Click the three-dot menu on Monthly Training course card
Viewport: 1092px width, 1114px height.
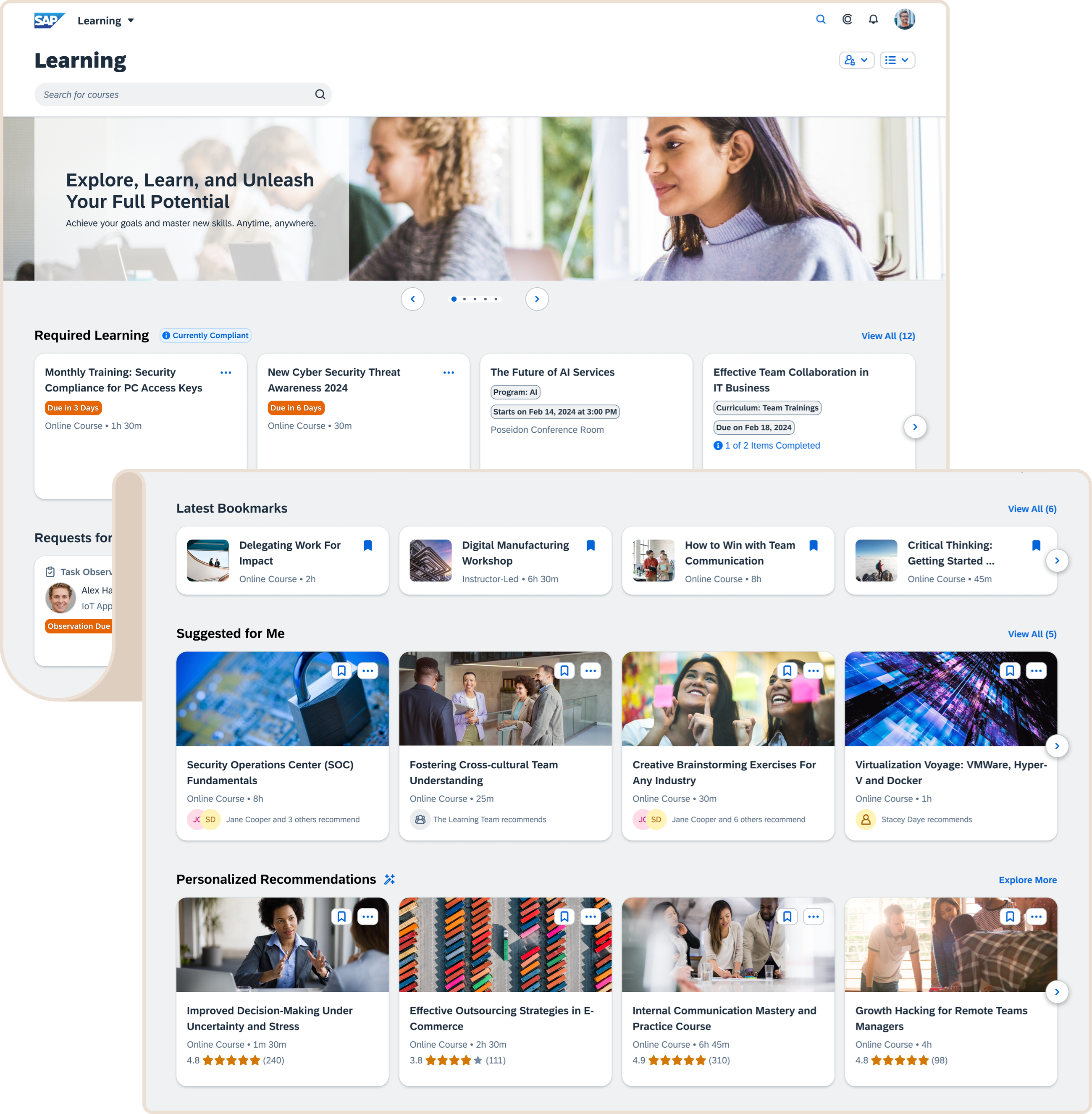(x=226, y=372)
